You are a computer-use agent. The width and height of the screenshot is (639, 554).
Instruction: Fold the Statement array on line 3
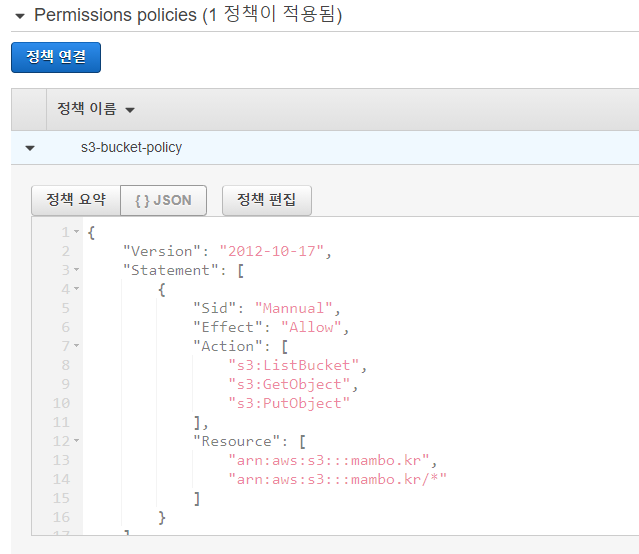pyautogui.click(x=76, y=271)
